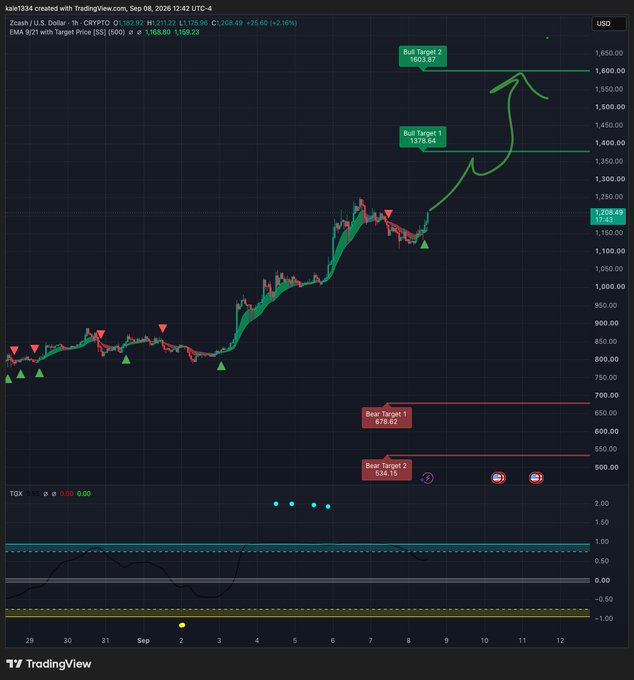The height and width of the screenshot is (680, 634).
Task: Click the 12 date axis label
Action: [x=560, y=641]
